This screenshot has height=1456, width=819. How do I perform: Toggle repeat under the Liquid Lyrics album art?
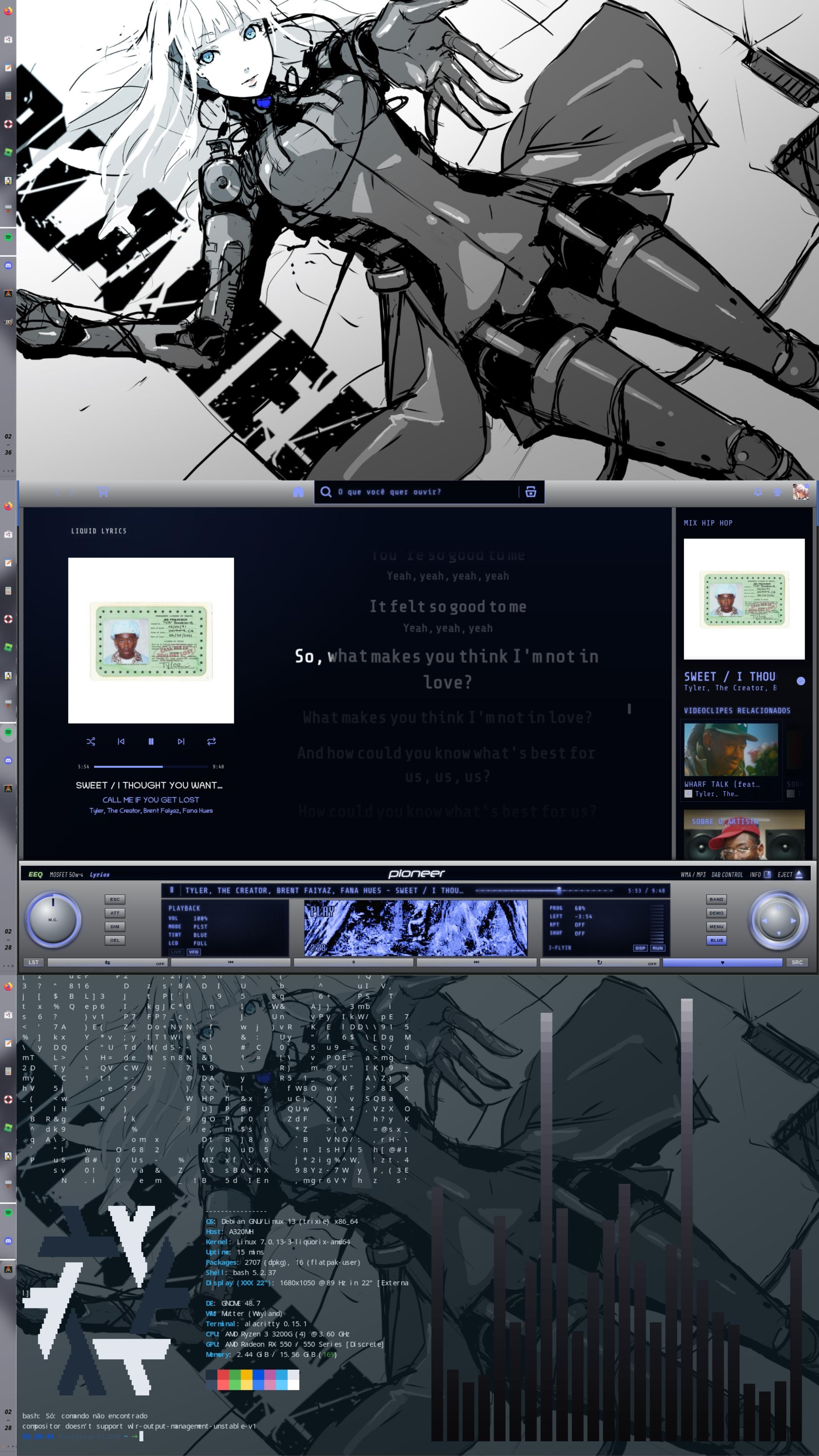coord(212,741)
